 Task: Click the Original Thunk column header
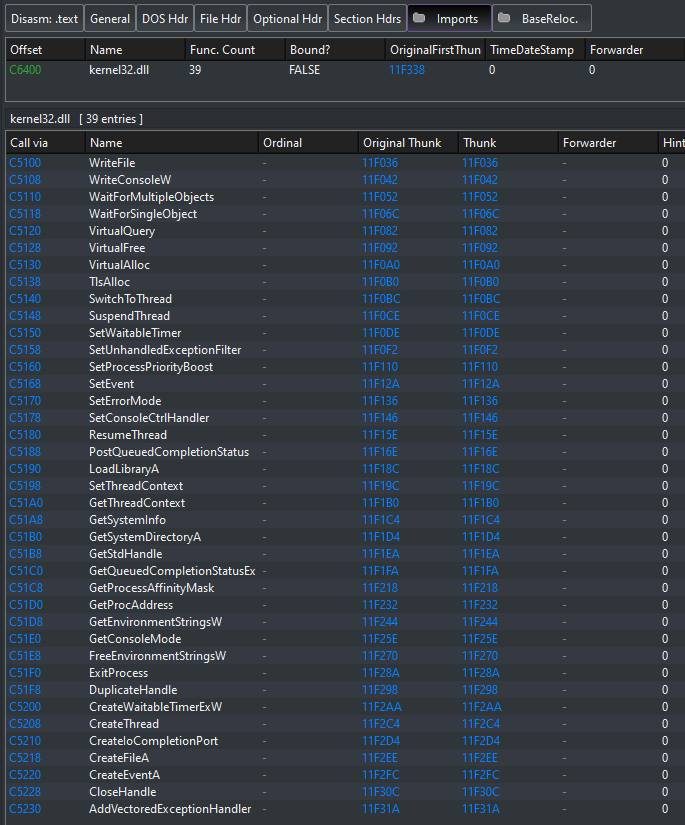point(408,143)
